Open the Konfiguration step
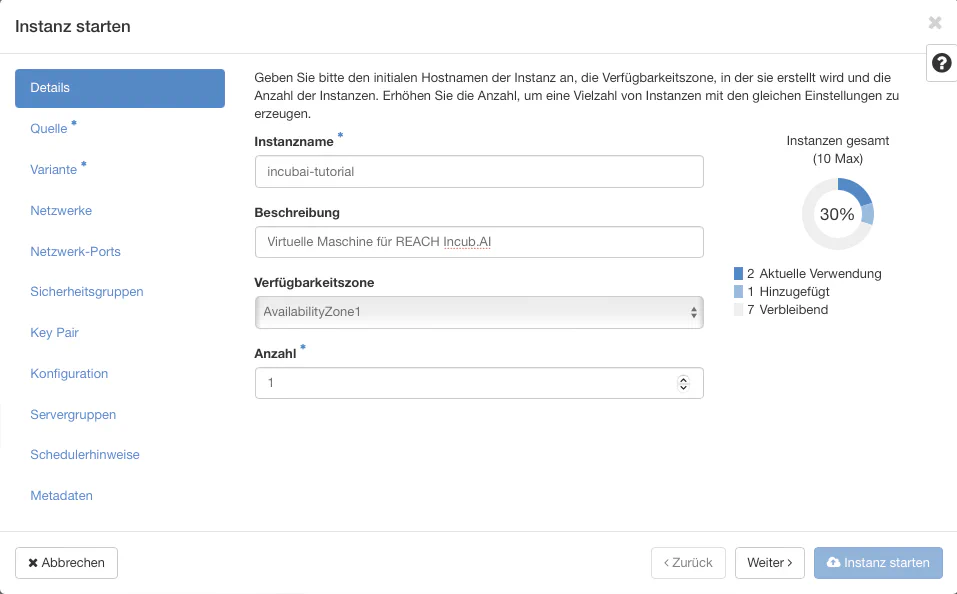Screen dimensions: 957x594 point(69,374)
